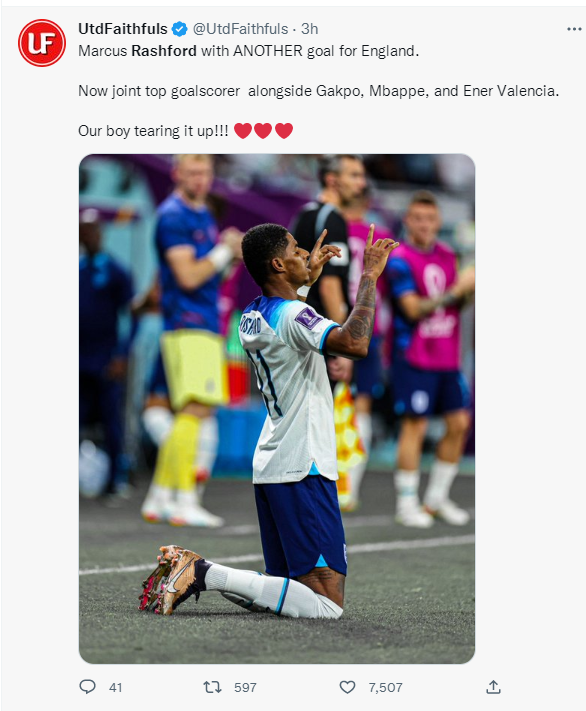Visit the @UtdFaithfuls handle link

click(x=240, y=29)
